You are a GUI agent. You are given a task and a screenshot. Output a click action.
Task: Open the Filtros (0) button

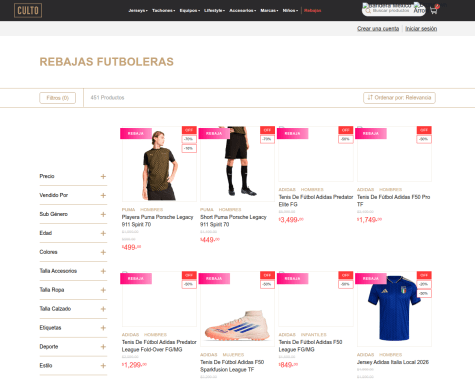click(x=58, y=98)
